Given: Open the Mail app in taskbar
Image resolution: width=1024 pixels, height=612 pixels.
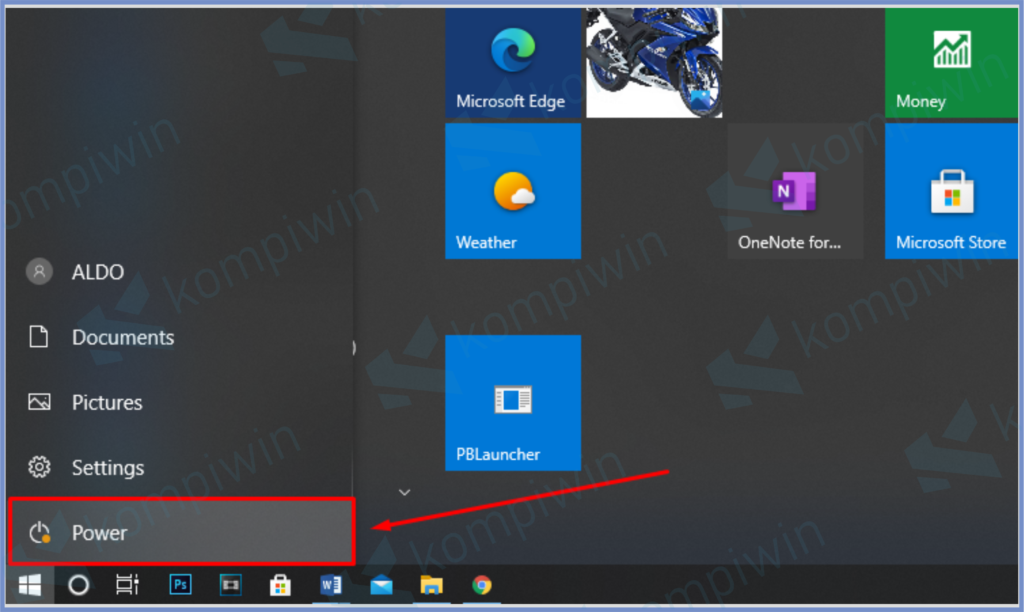Looking at the screenshot, I should [x=381, y=585].
